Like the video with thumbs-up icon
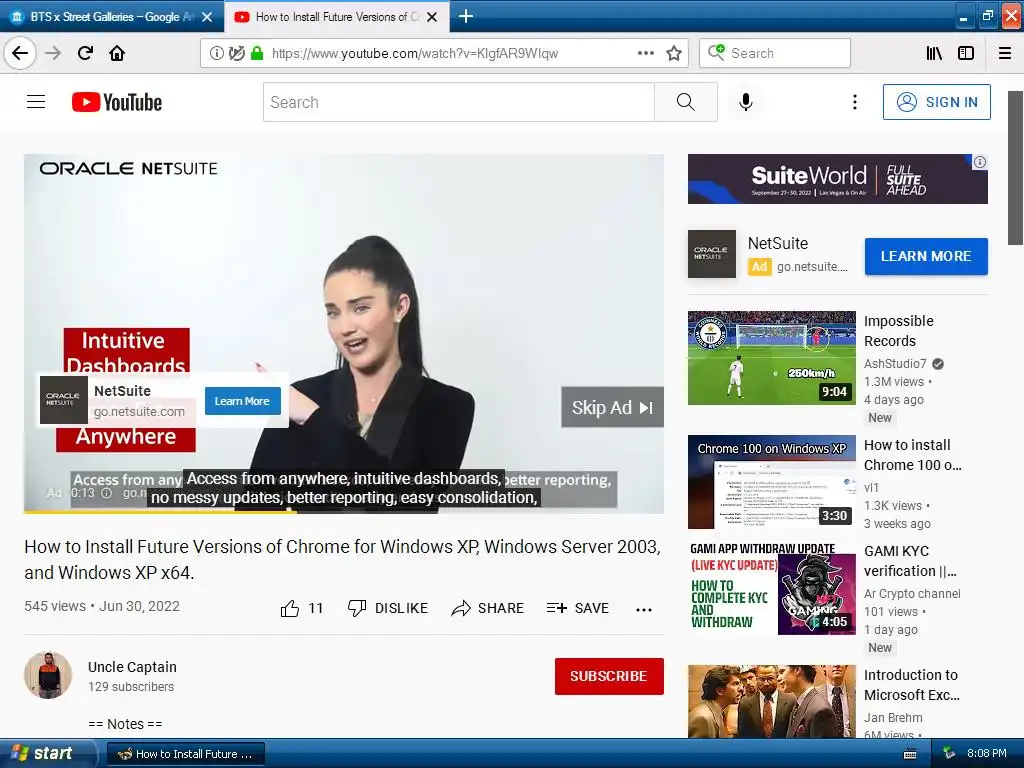1024x768 pixels. [x=290, y=608]
